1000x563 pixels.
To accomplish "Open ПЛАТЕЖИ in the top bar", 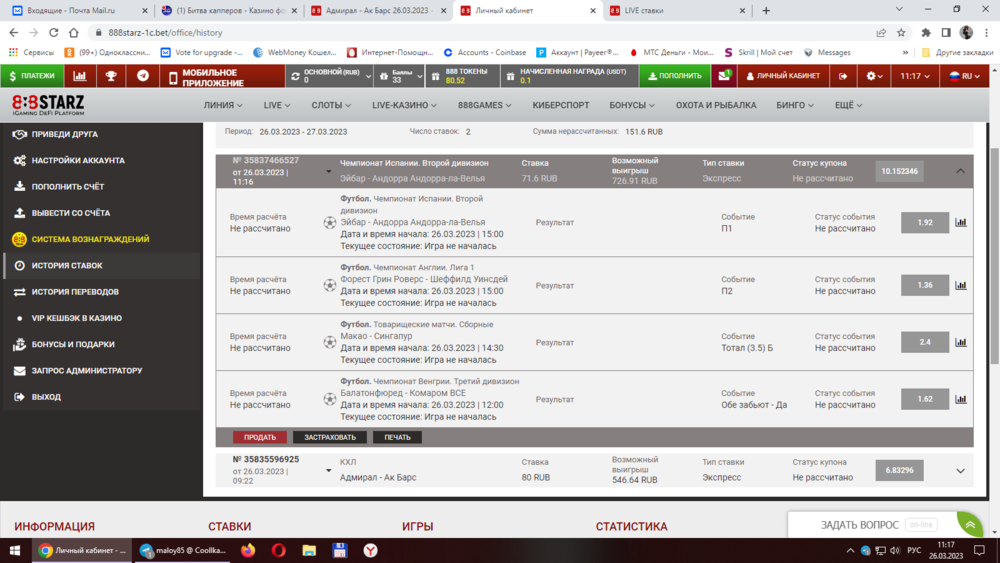I will [32, 76].
